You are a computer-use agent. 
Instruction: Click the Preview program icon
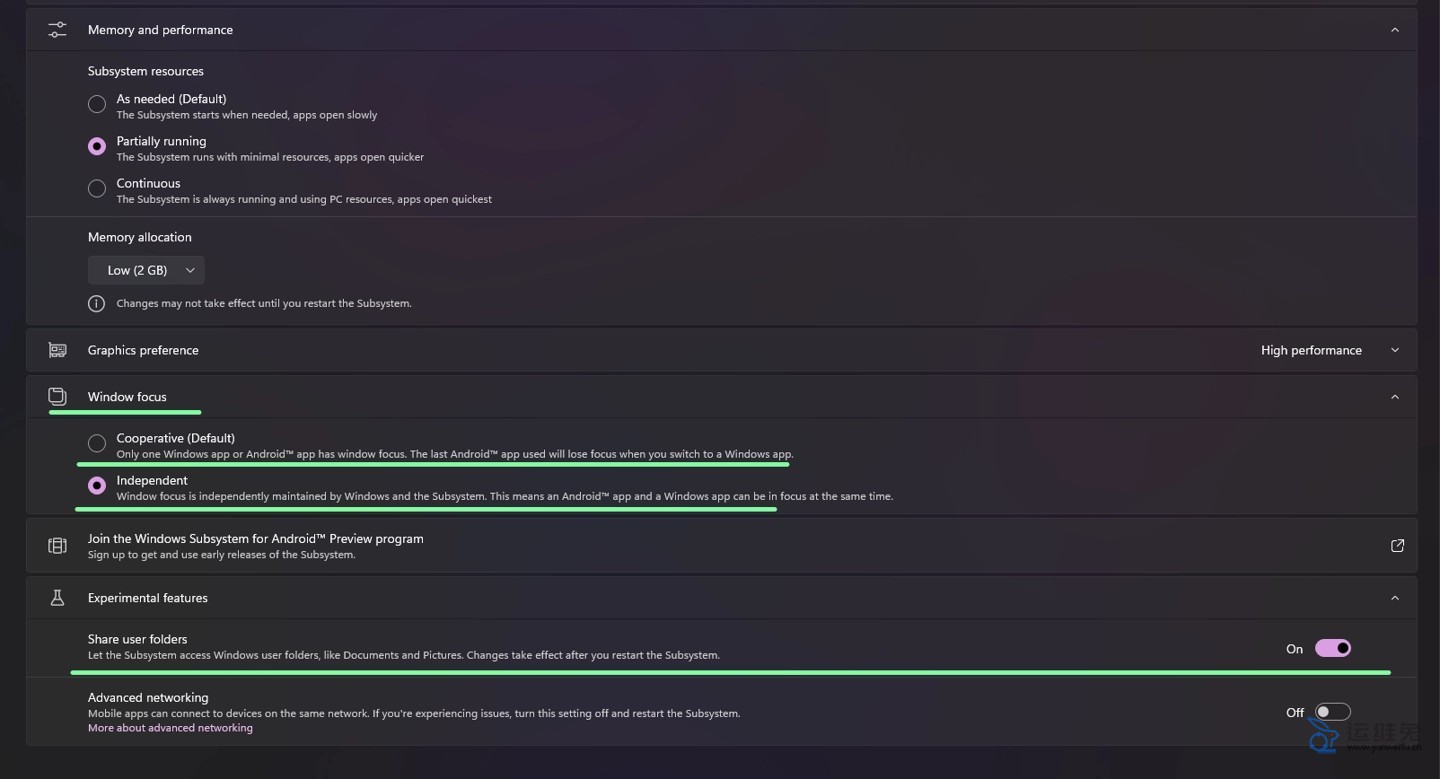(57, 546)
